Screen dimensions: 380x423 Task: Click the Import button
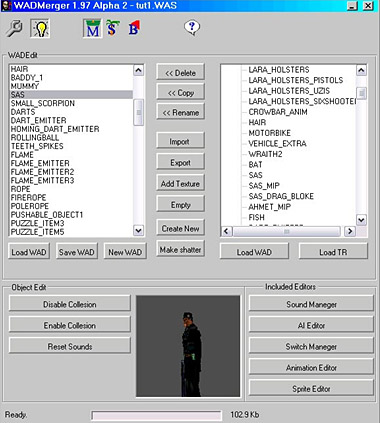tap(180, 141)
